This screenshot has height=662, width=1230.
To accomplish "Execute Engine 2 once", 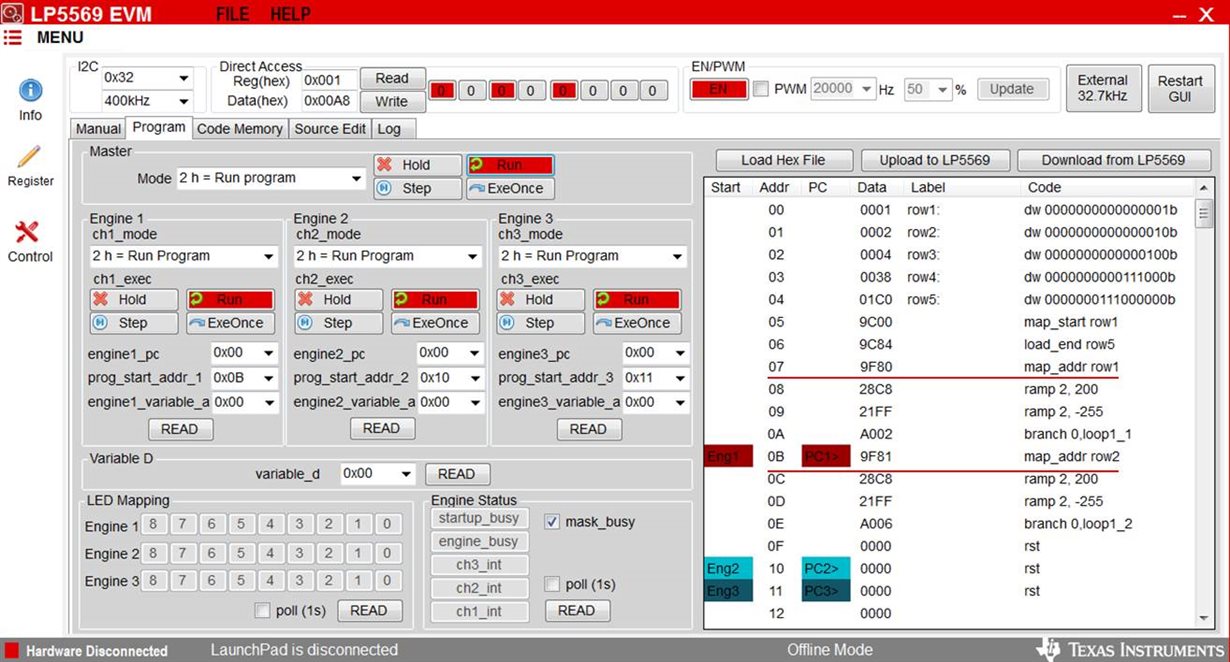I will pos(435,323).
